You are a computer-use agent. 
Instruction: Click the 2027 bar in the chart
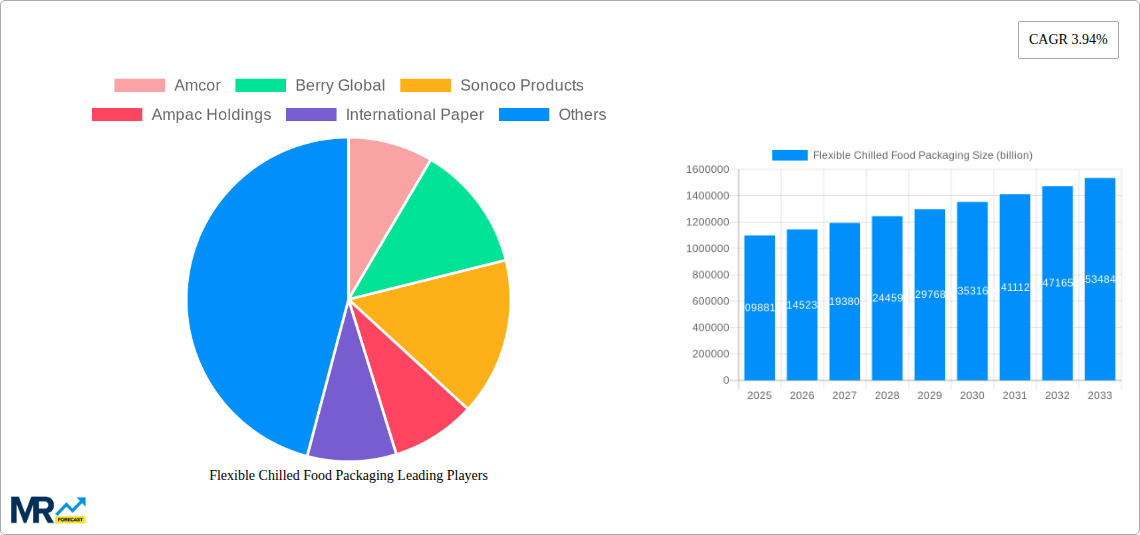(845, 302)
